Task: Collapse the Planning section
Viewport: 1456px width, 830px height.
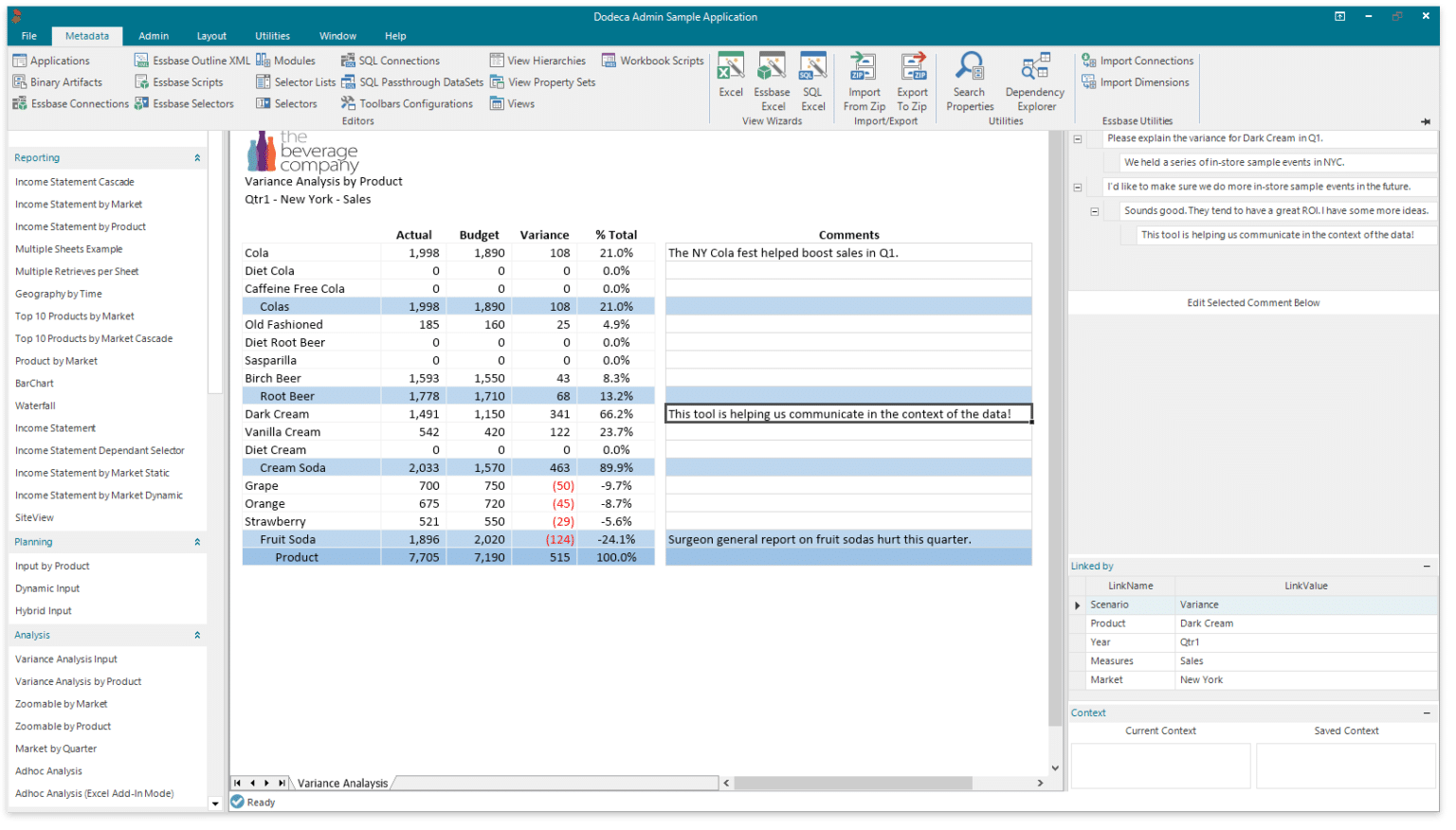Action: click(x=197, y=541)
